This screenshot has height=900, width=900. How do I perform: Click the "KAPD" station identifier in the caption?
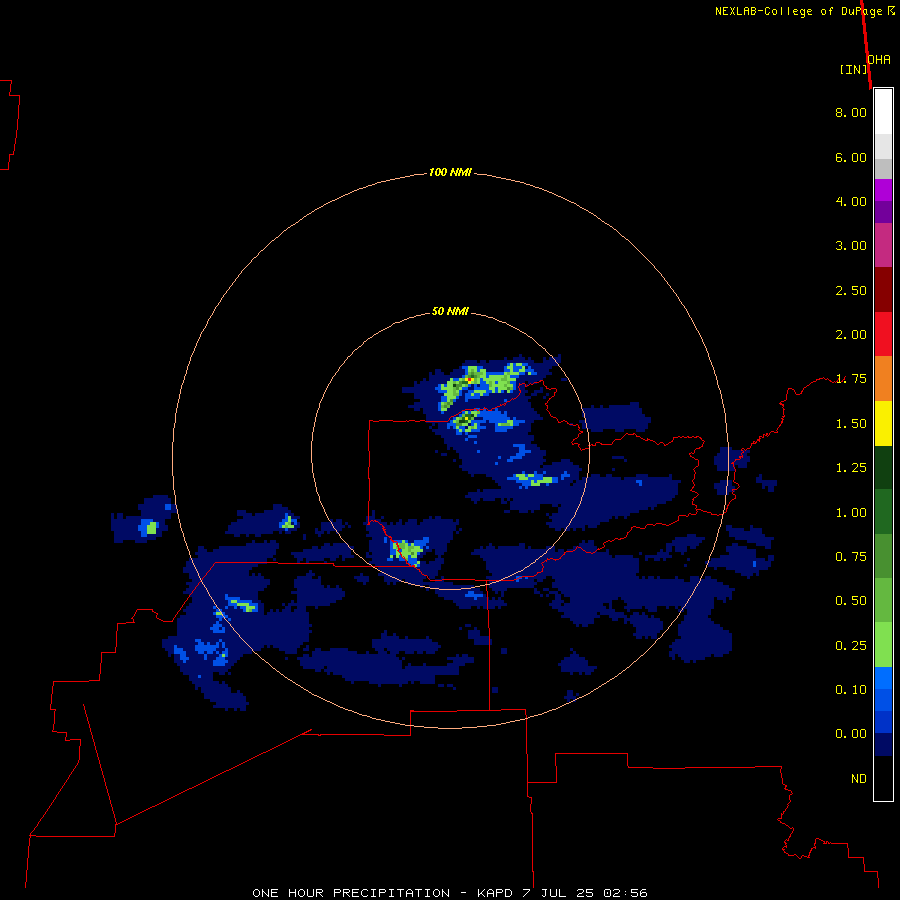[494, 893]
